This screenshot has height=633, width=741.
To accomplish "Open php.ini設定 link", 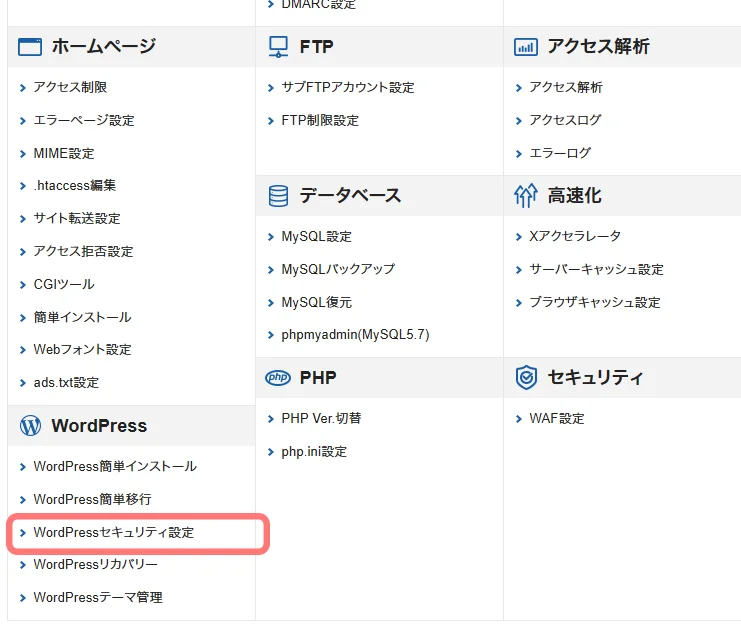I will (314, 452).
